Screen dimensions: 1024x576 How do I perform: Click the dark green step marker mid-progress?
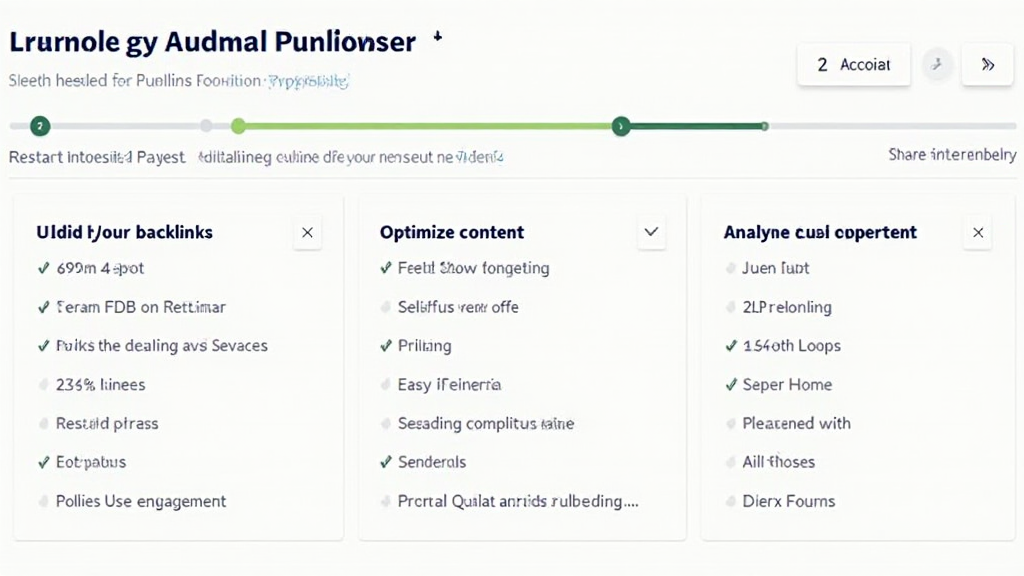(621, 126)
